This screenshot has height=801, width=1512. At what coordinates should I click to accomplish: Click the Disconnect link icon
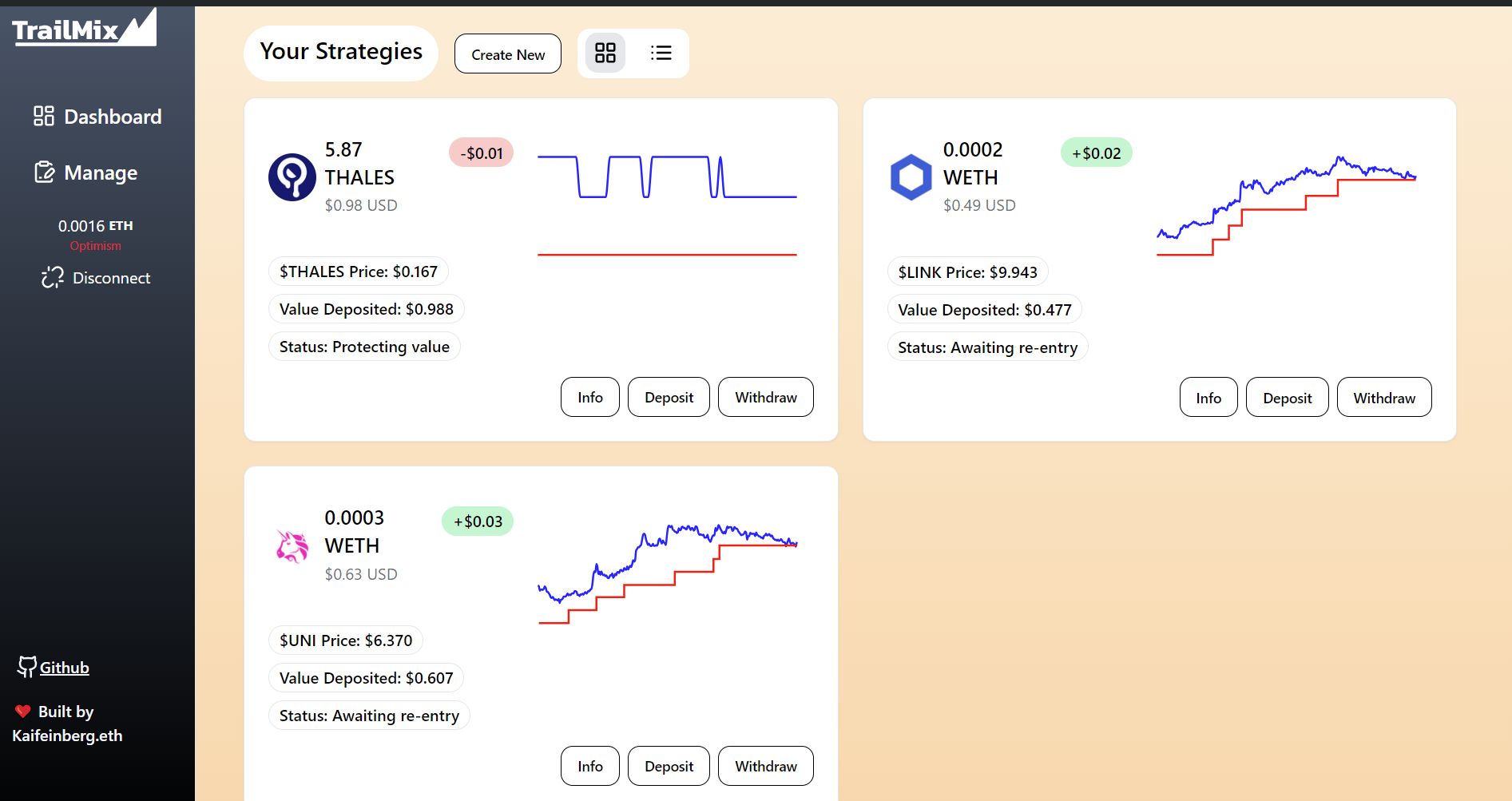pyautogui.click(x=53, y=277)
